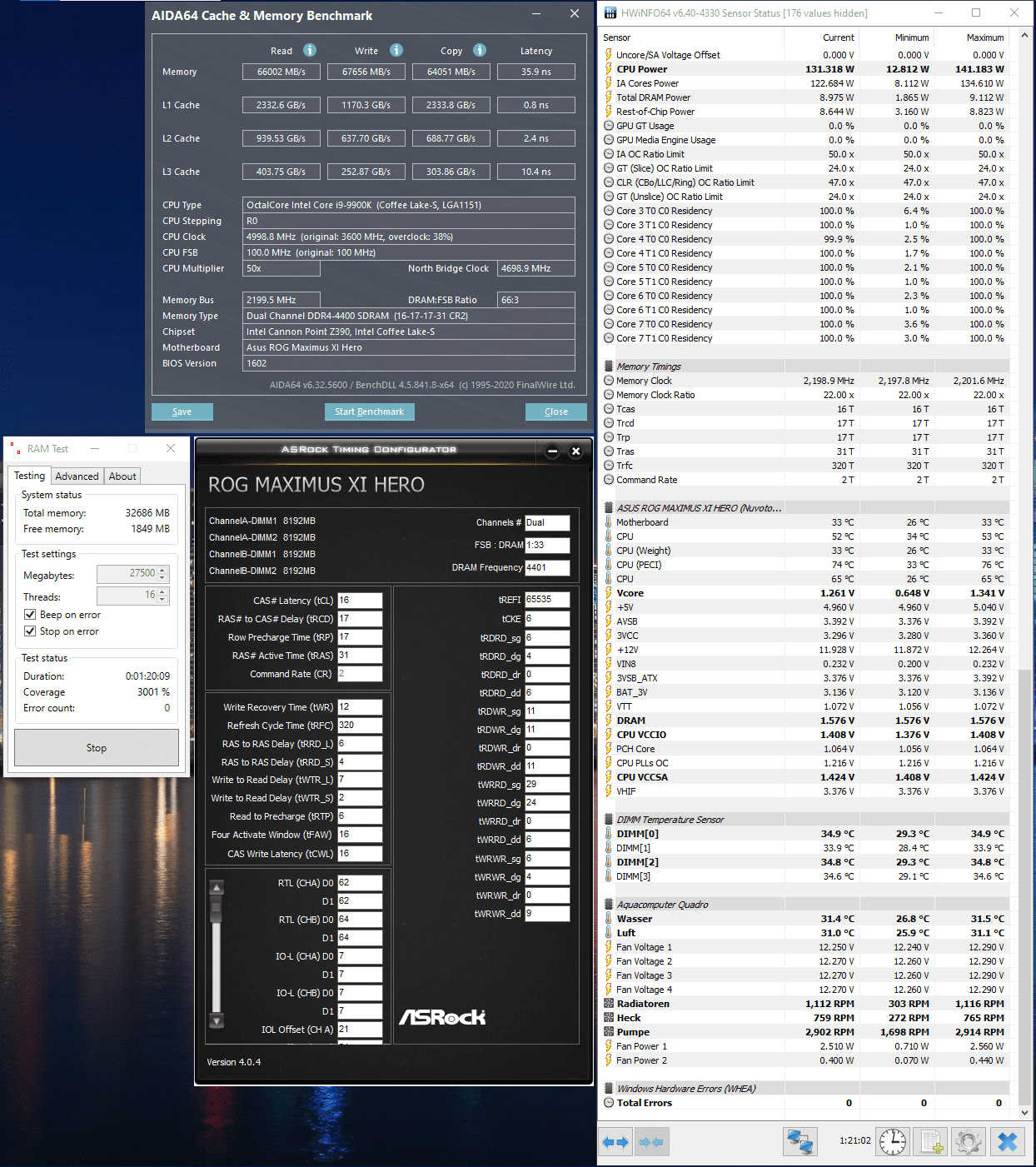Open HWiNFO sensor settings gear icon
The height and width of the screenshot is (1167, 1036).
[x=969, y=1141]
